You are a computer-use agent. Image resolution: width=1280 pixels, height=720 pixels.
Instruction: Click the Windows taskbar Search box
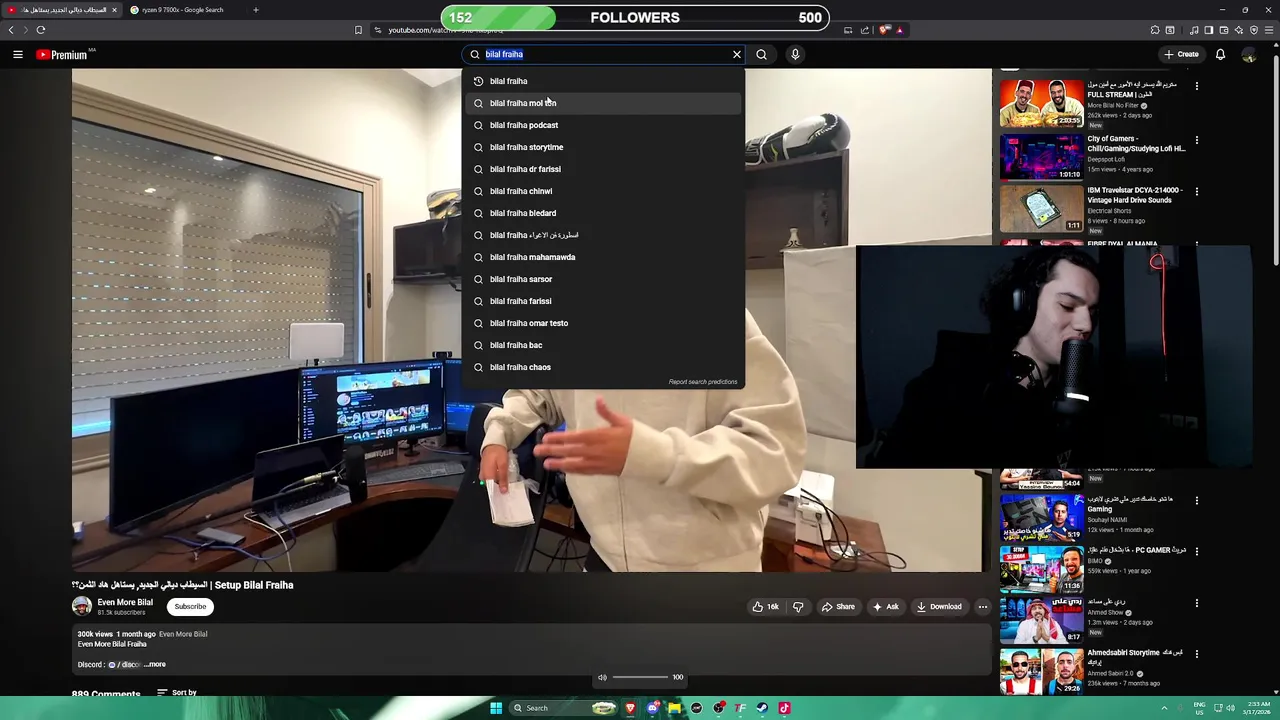point(564,708)
